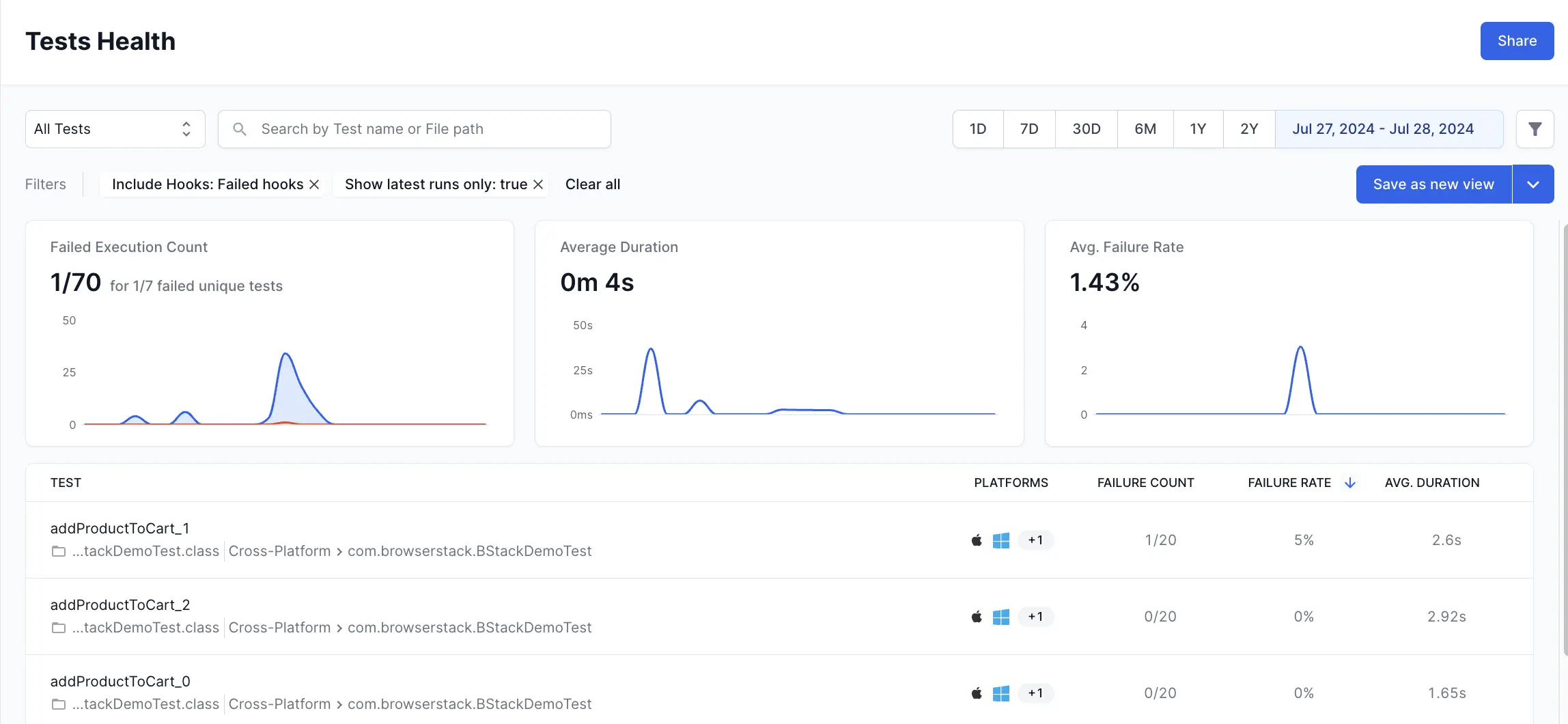Show the +1 platforms badge for addProductToCart_1
Screen dimensions: 1568x724
tap(1035, 540)
